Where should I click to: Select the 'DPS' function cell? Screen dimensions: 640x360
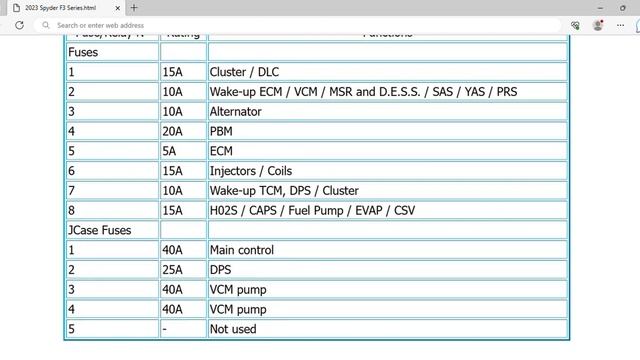pos(388,270)
